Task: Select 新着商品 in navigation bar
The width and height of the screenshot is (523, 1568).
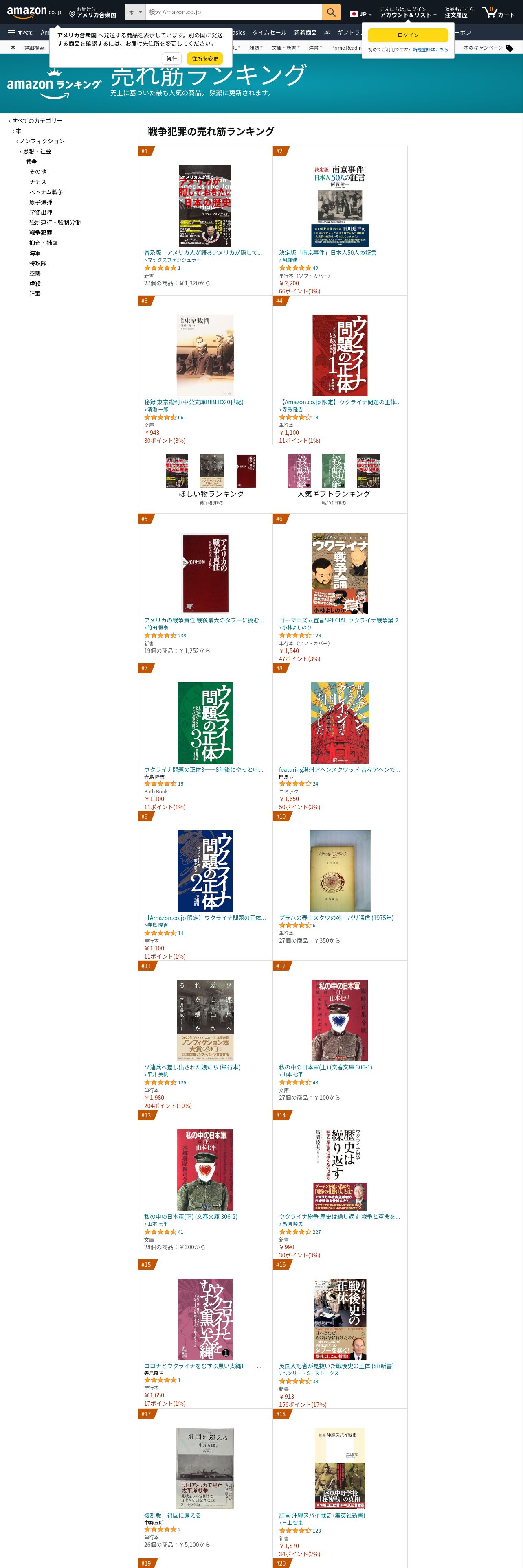Action: tap(305, 33)
